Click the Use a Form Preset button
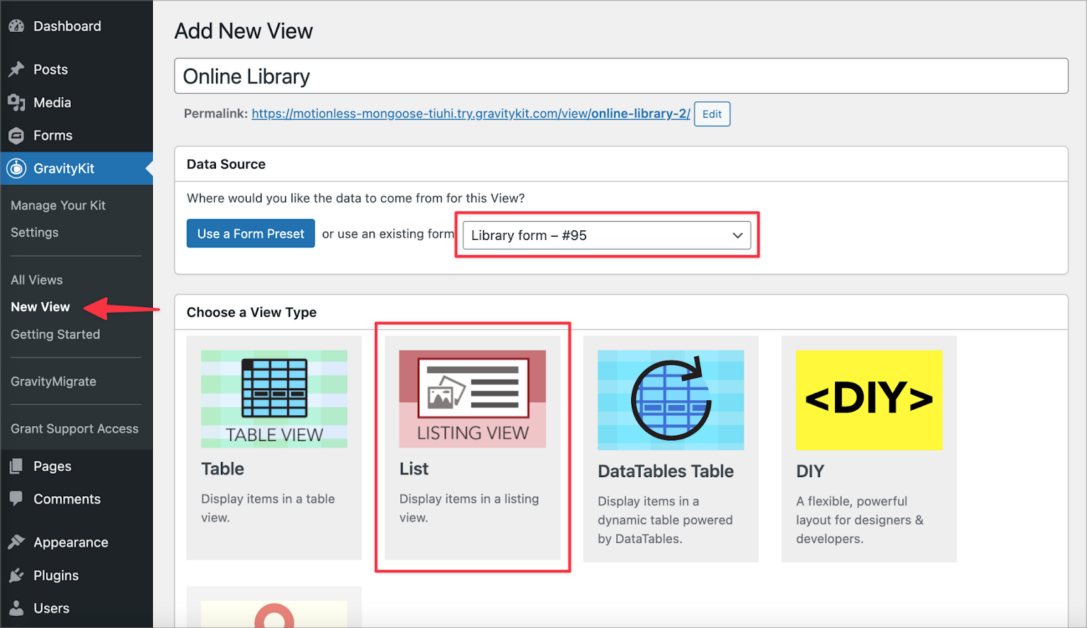Viewport: 1087px width, 628px height. coord(250,233)
